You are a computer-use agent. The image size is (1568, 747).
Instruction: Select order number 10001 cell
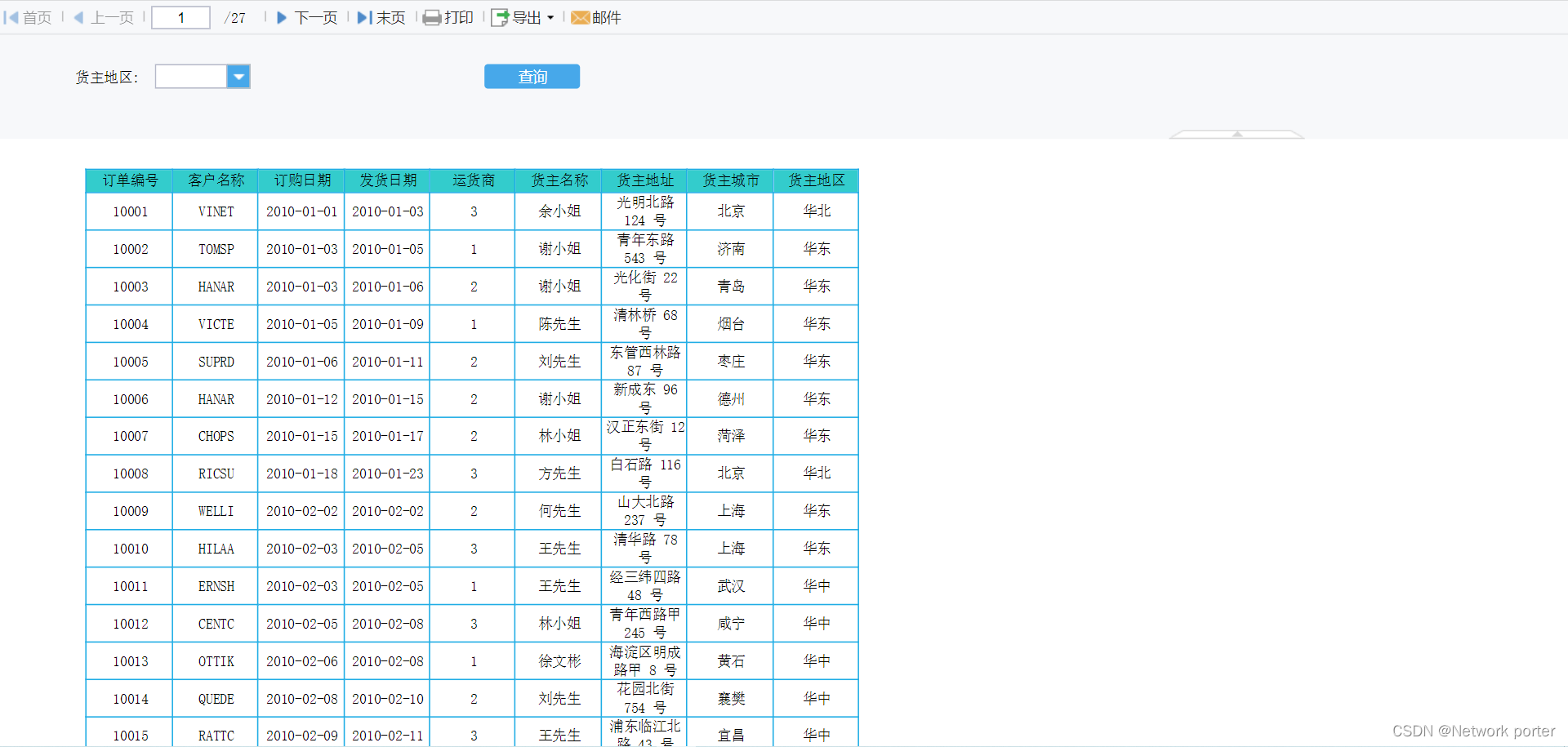[x=130, y=211]
